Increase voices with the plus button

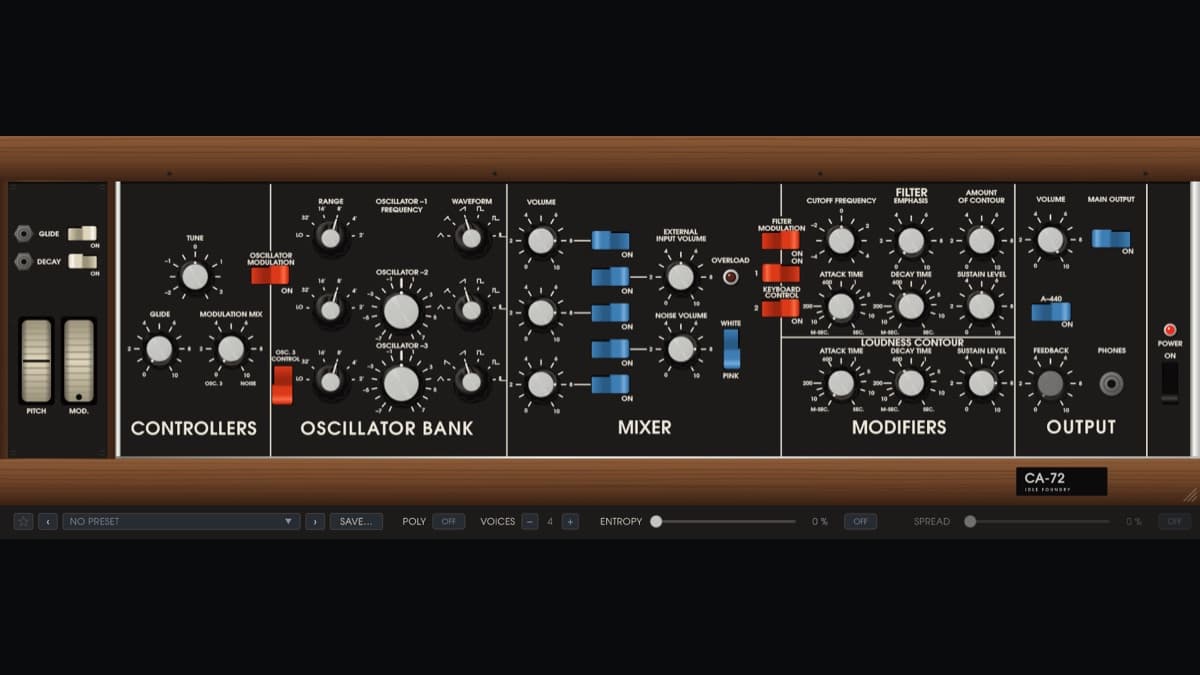[570, 521]
